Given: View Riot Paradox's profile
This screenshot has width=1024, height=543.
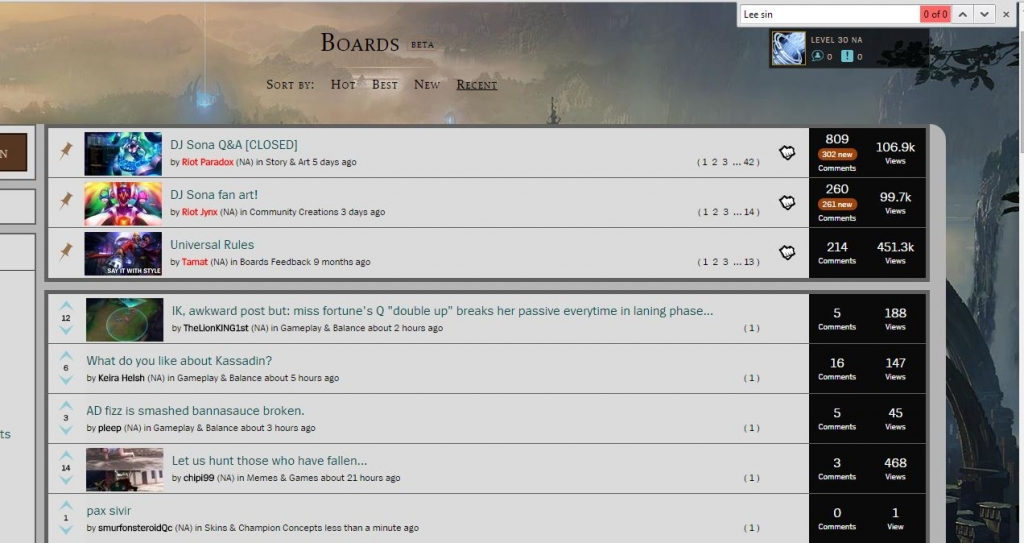Looking at the screenshot, I should point(208,162).
